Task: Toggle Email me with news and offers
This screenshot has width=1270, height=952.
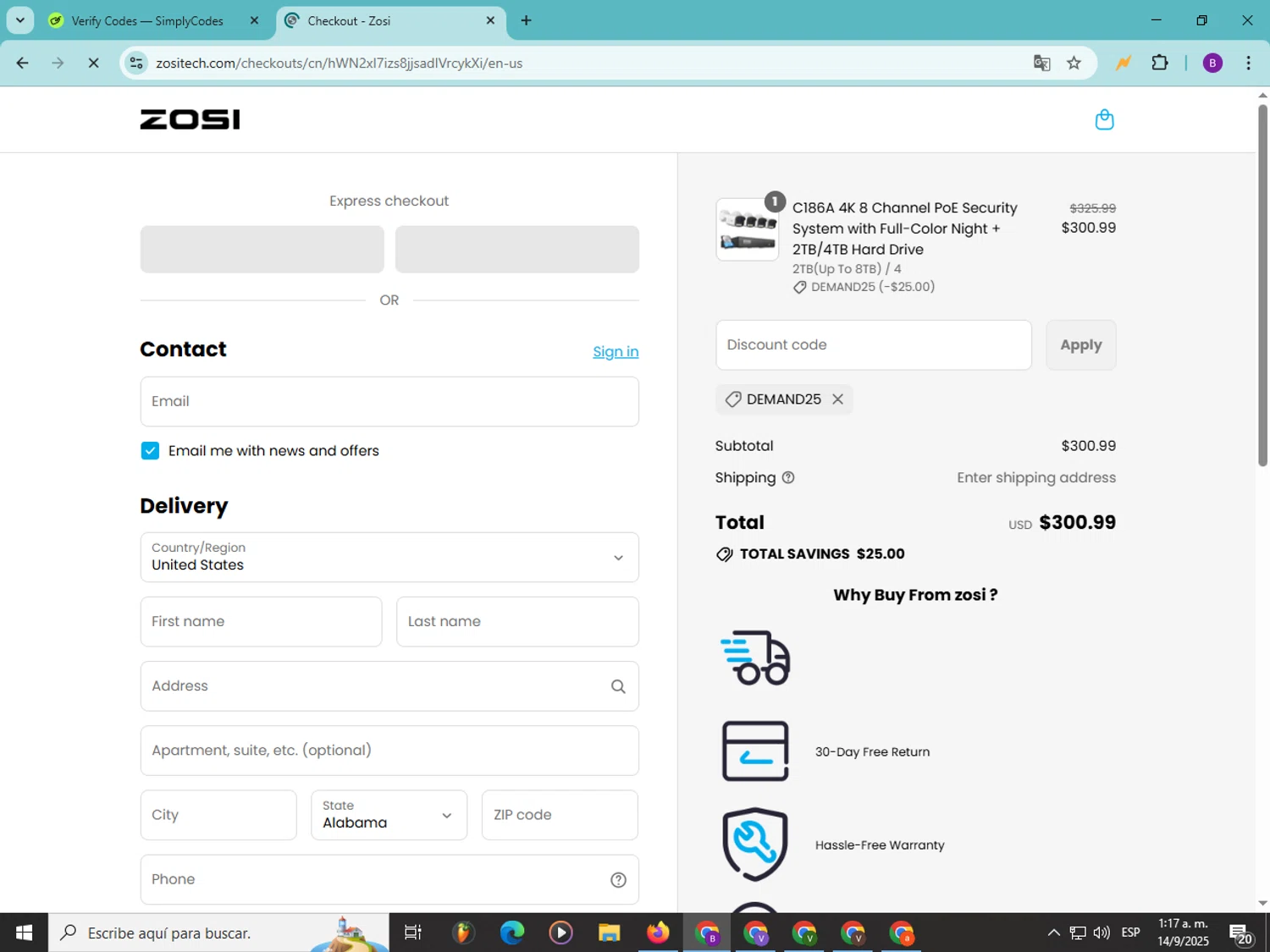Action: tap(150, 451)
